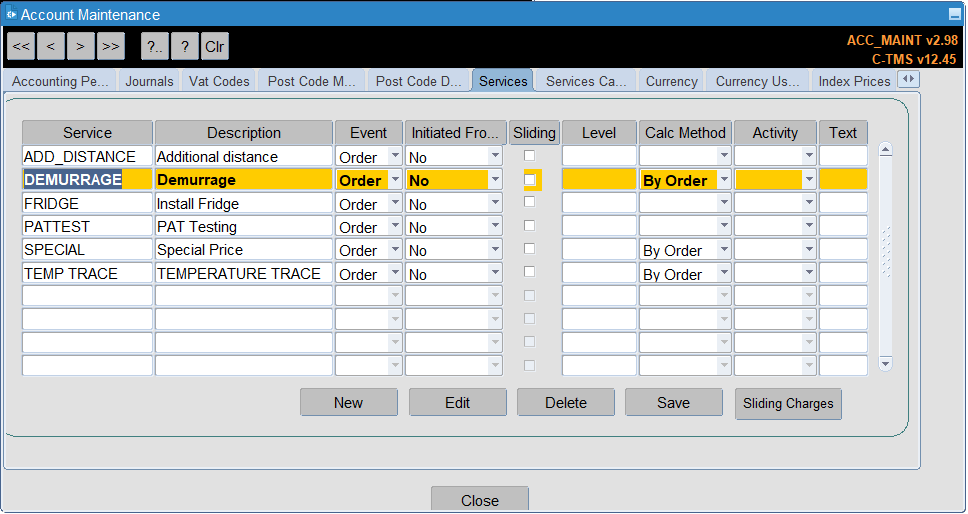968x514 pixels.
Task: Select the Services Ca... tab
Action: (586, 81)
